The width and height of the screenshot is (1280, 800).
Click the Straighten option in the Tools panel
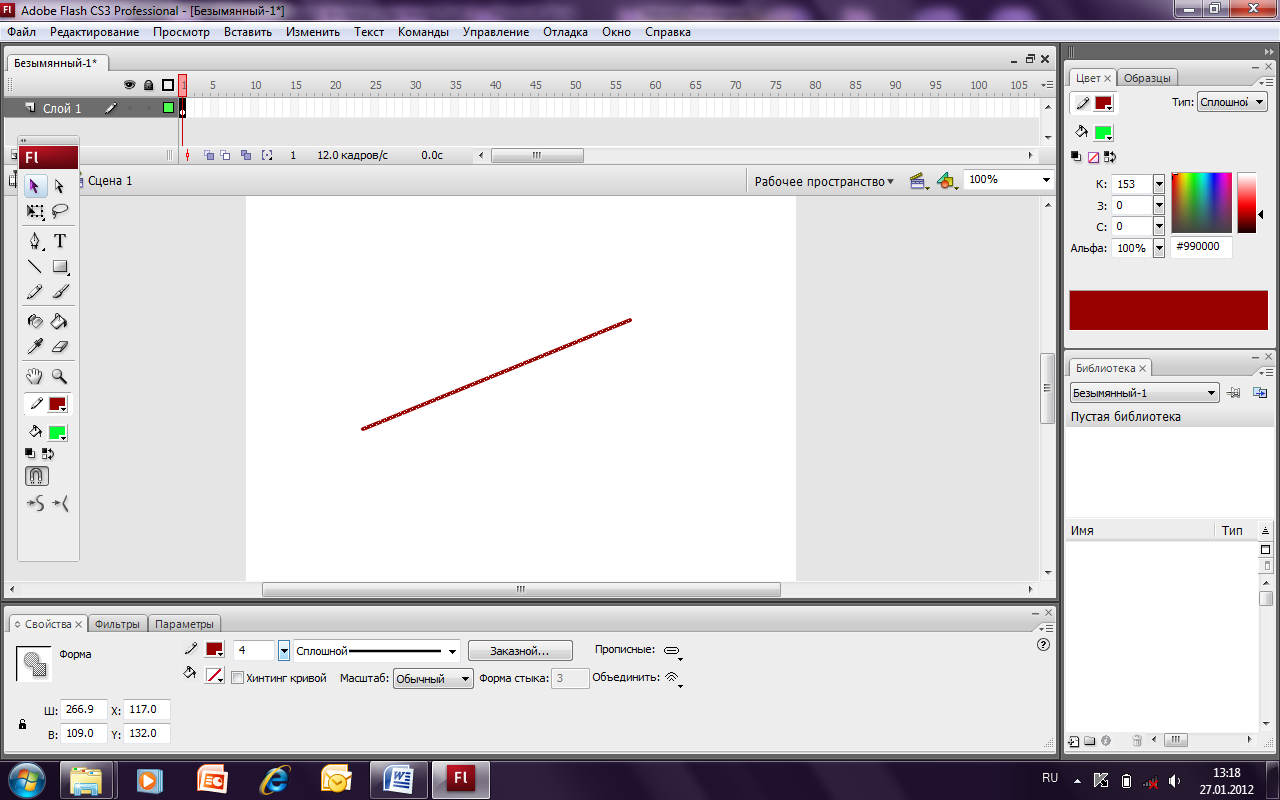60,504
